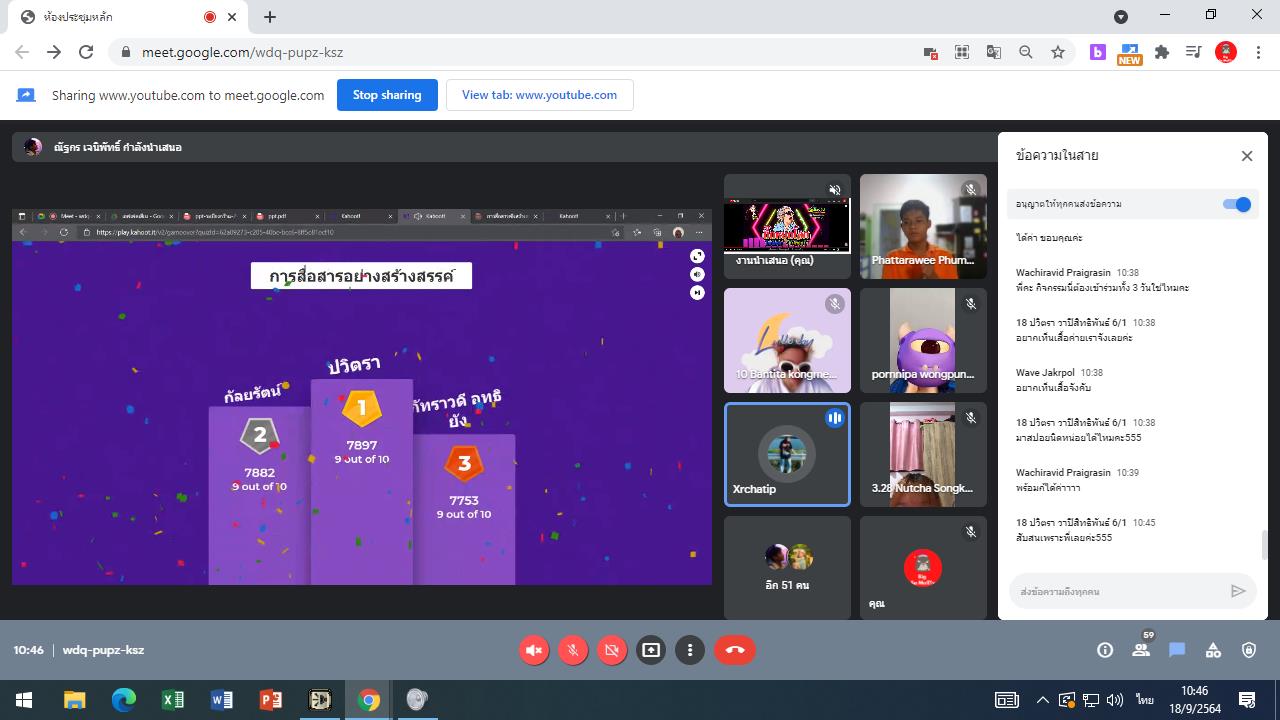Click sender name 'Wave Jakrpol'
This screenshot has width=1280, height=720.
1045,373
